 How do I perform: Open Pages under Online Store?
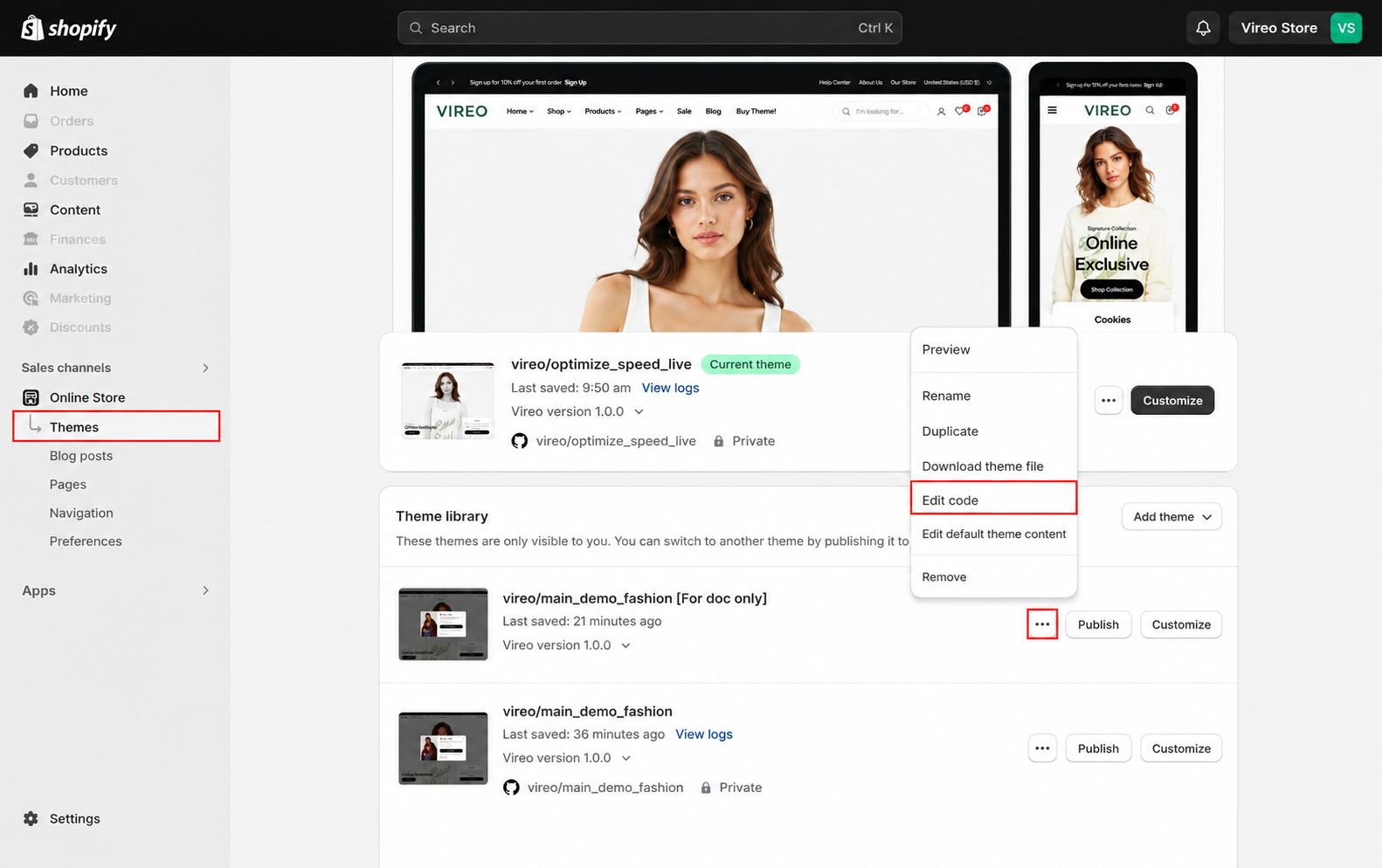coord(68,485)
